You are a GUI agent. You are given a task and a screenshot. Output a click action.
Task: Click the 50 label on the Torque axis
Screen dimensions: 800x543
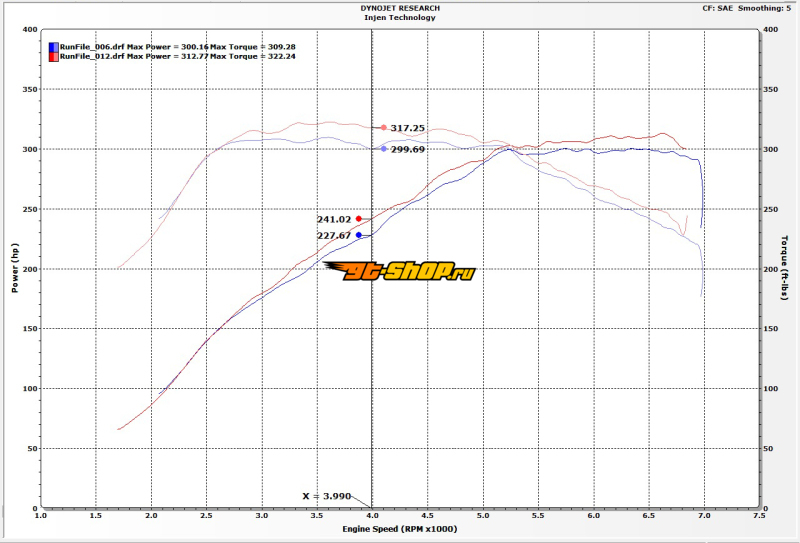pyautogui.click(x=769, y=448)
